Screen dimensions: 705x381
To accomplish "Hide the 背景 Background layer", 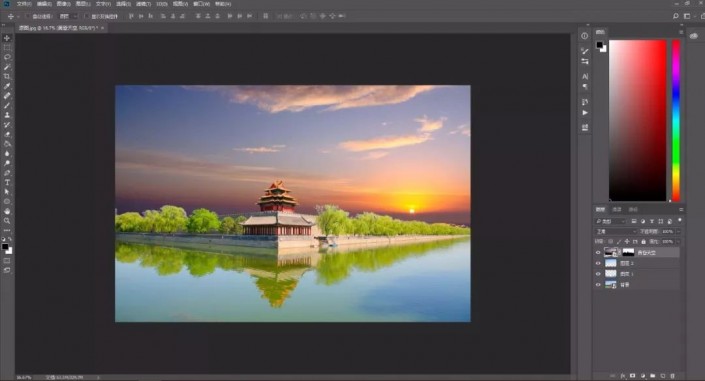I will (x=598, y=285).
